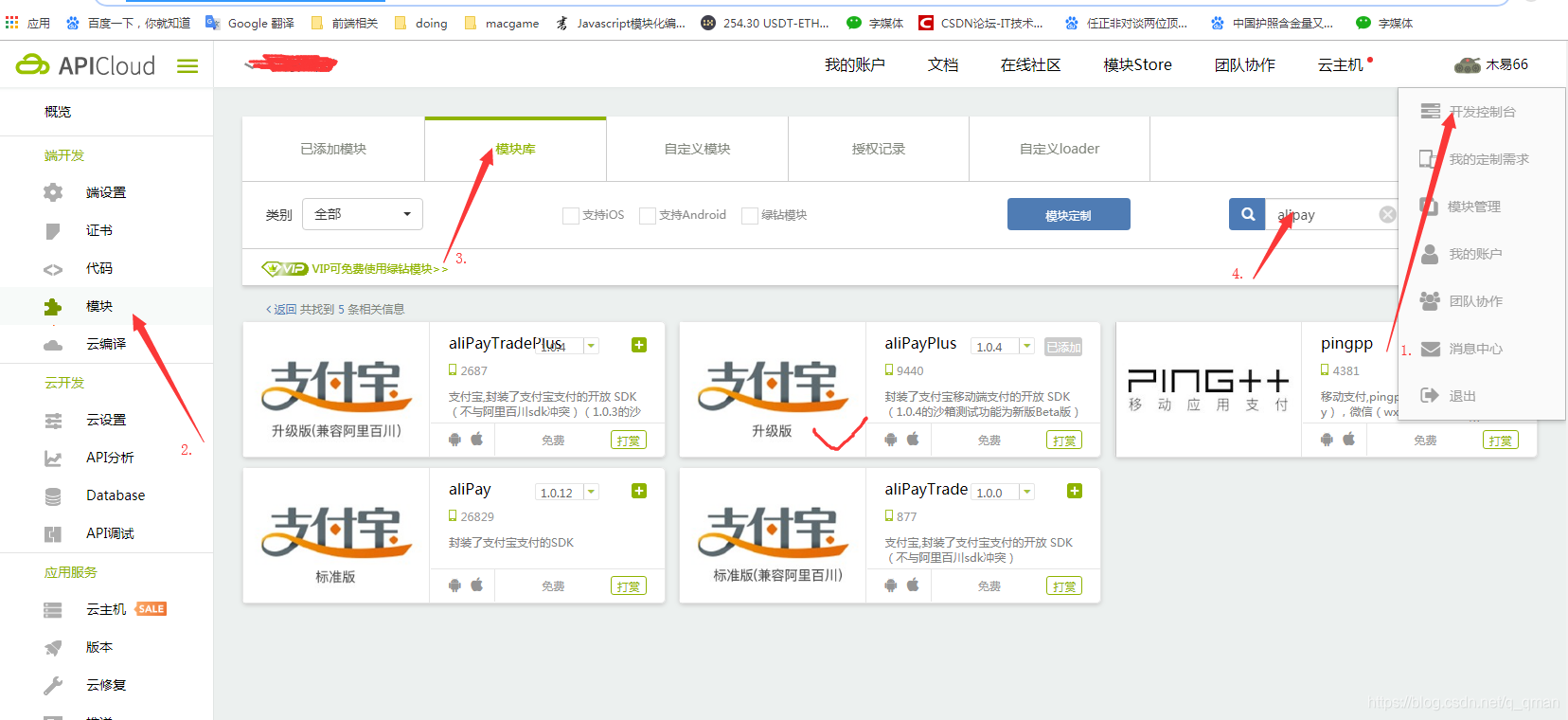Screen dimensions: 1568x720
Task: Clear the alipay search text
Action: pos(1387,214)
